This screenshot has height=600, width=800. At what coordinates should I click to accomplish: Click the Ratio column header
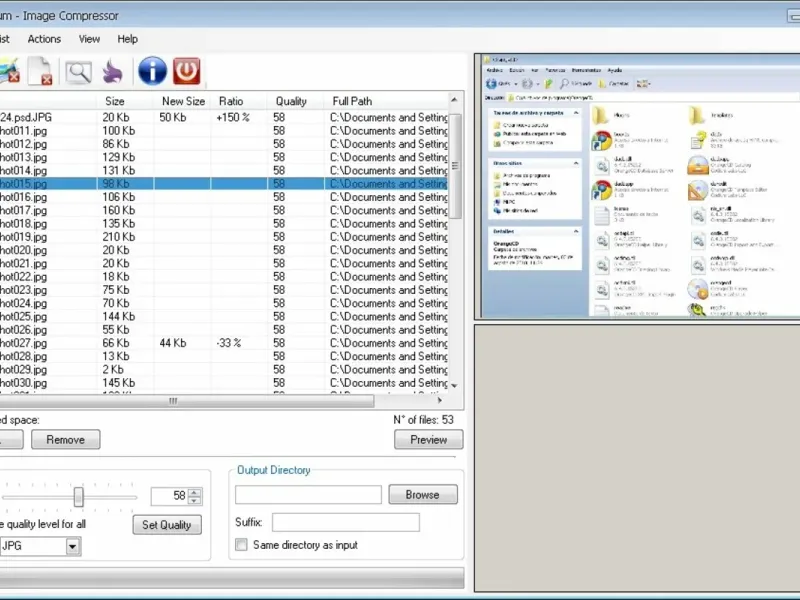(x=239, y=101)
